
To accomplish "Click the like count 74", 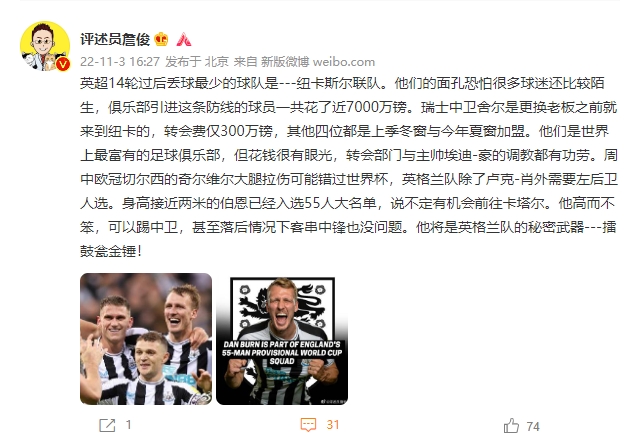I will [533, 426].
